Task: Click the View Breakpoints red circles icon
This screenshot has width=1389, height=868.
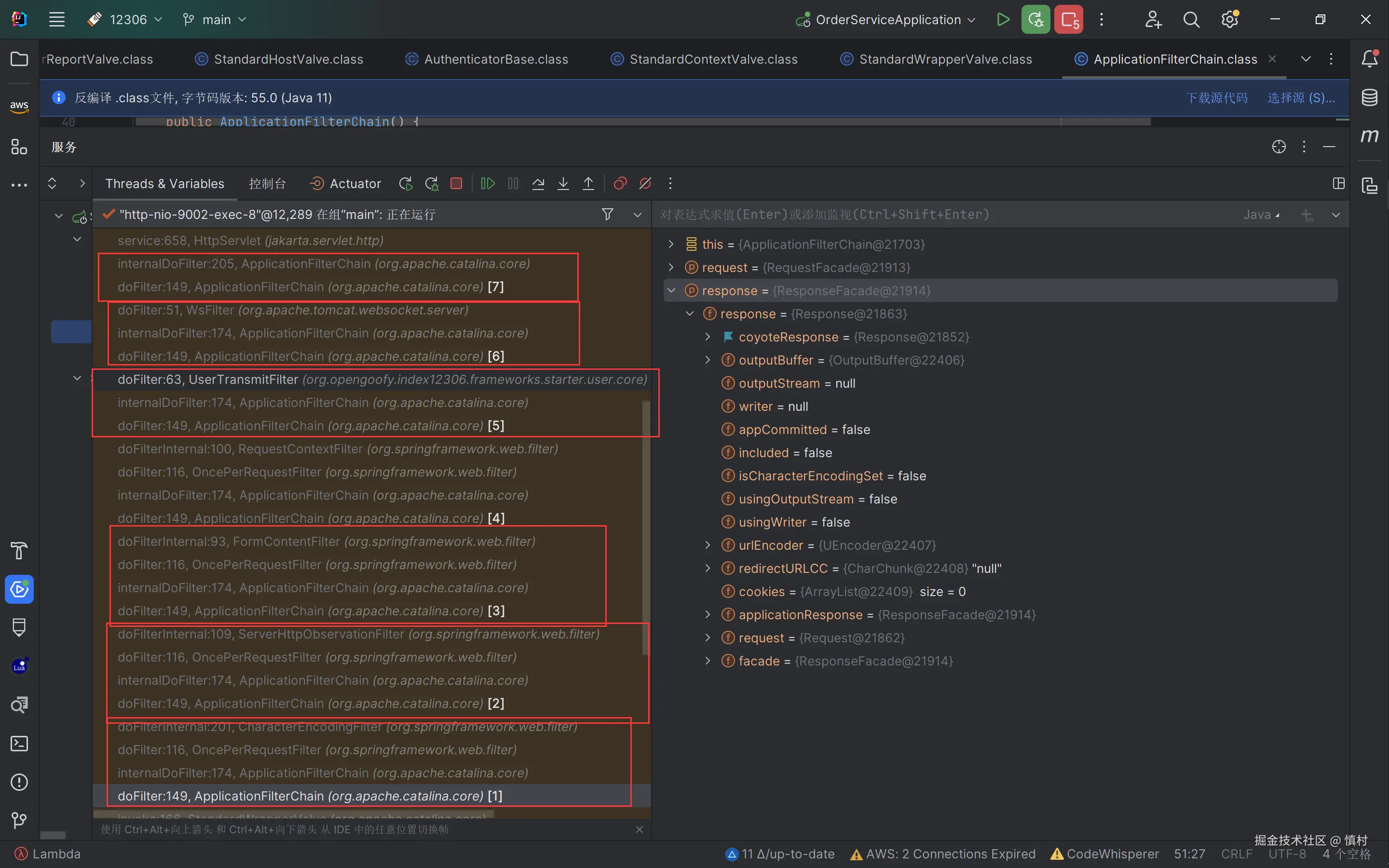Action: click(620, 184)
